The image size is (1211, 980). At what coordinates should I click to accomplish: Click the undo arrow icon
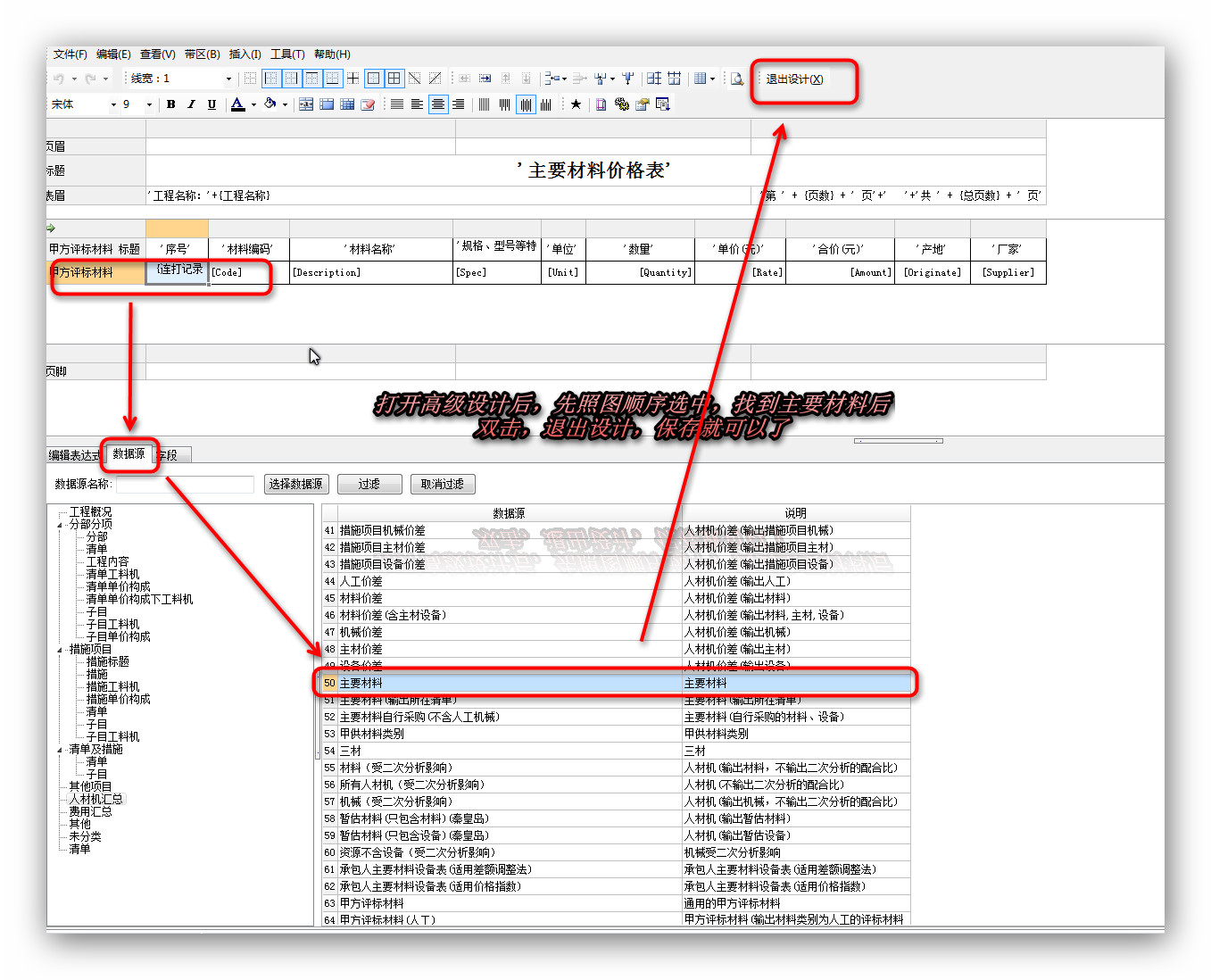pyautogui.click(x=59, y=79)
